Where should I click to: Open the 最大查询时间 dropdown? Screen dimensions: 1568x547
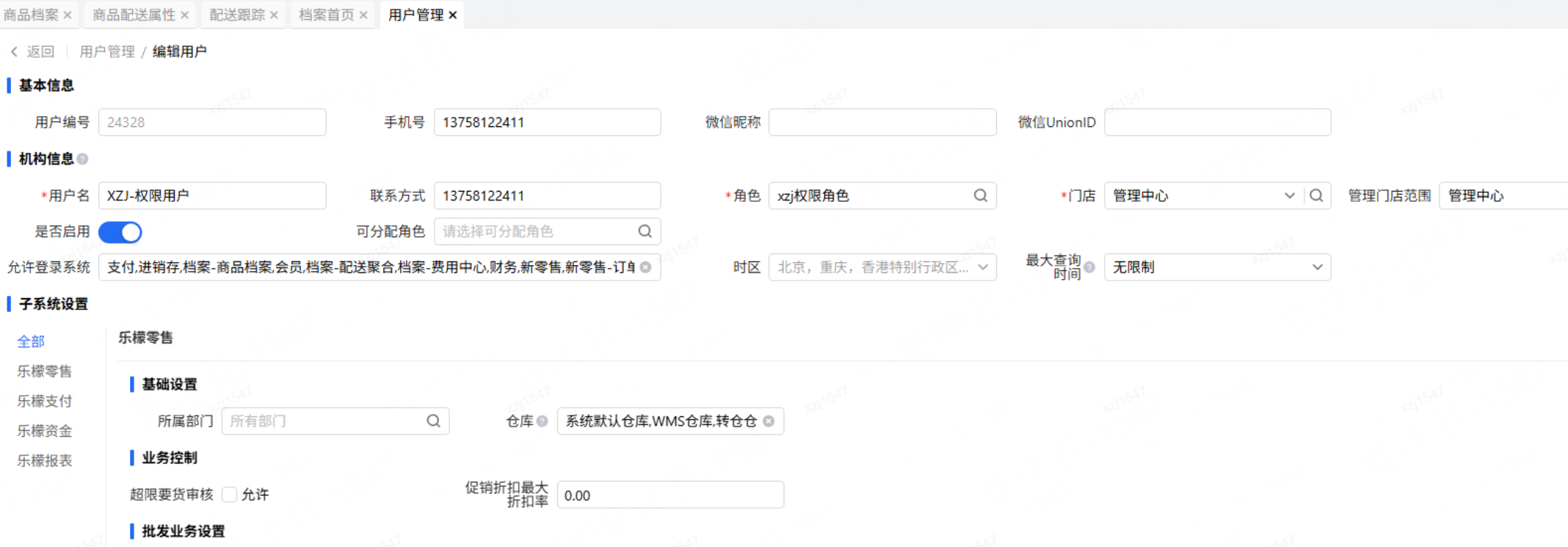pyautogui.click(x=1317, y=267)
